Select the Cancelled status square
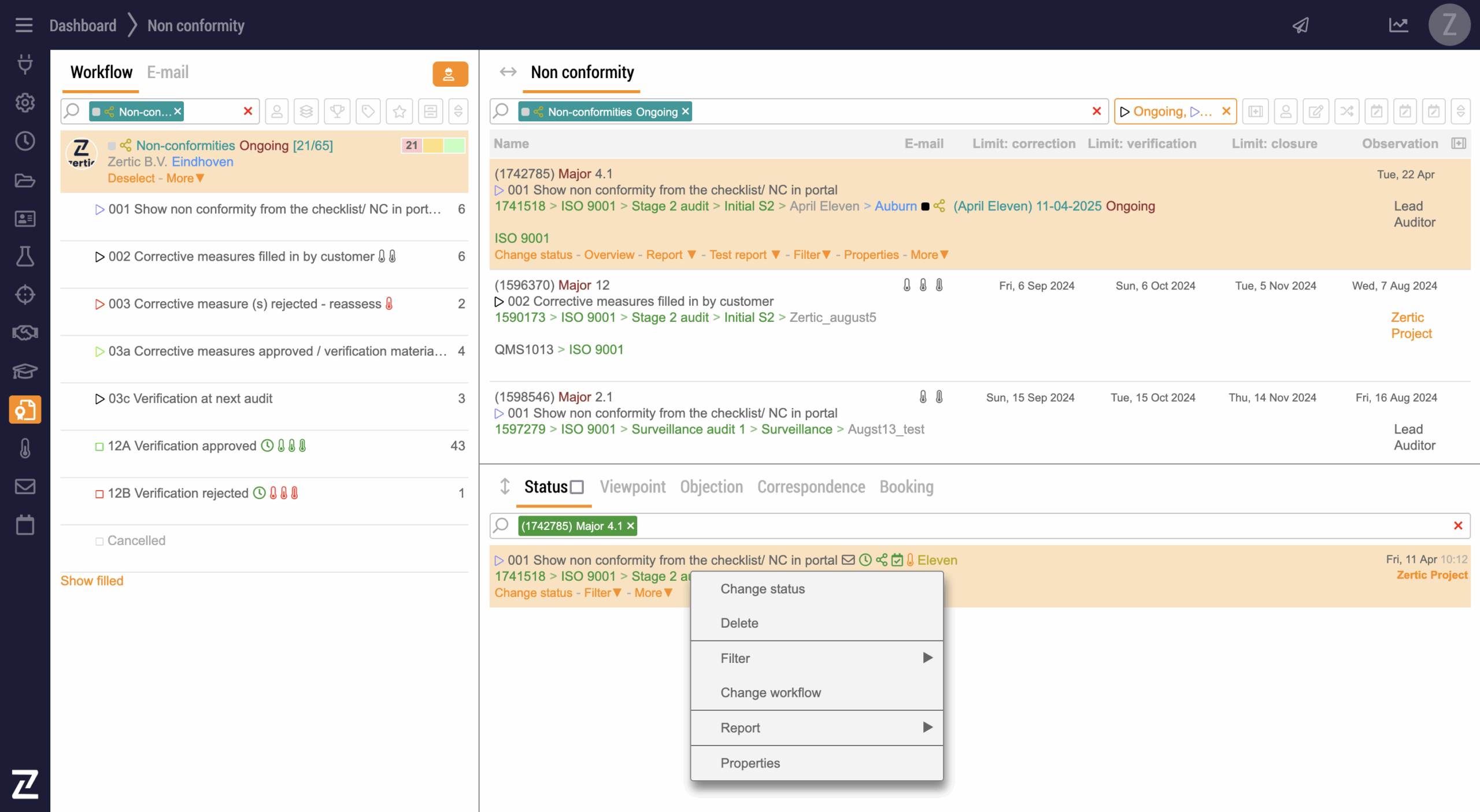This screenshot has width=1480, height=812. (99, 542)
